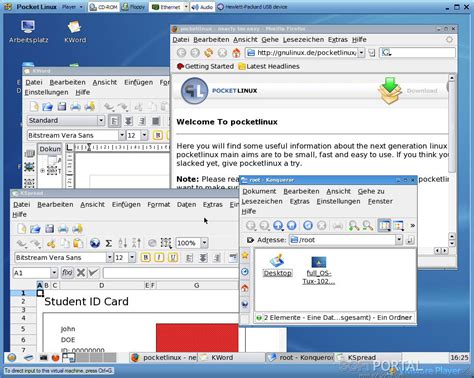Screen dimensions: 474x378
Task: Open the KWord Standard style dropdown
Action: pyautogui.click(x=101, y=120)
